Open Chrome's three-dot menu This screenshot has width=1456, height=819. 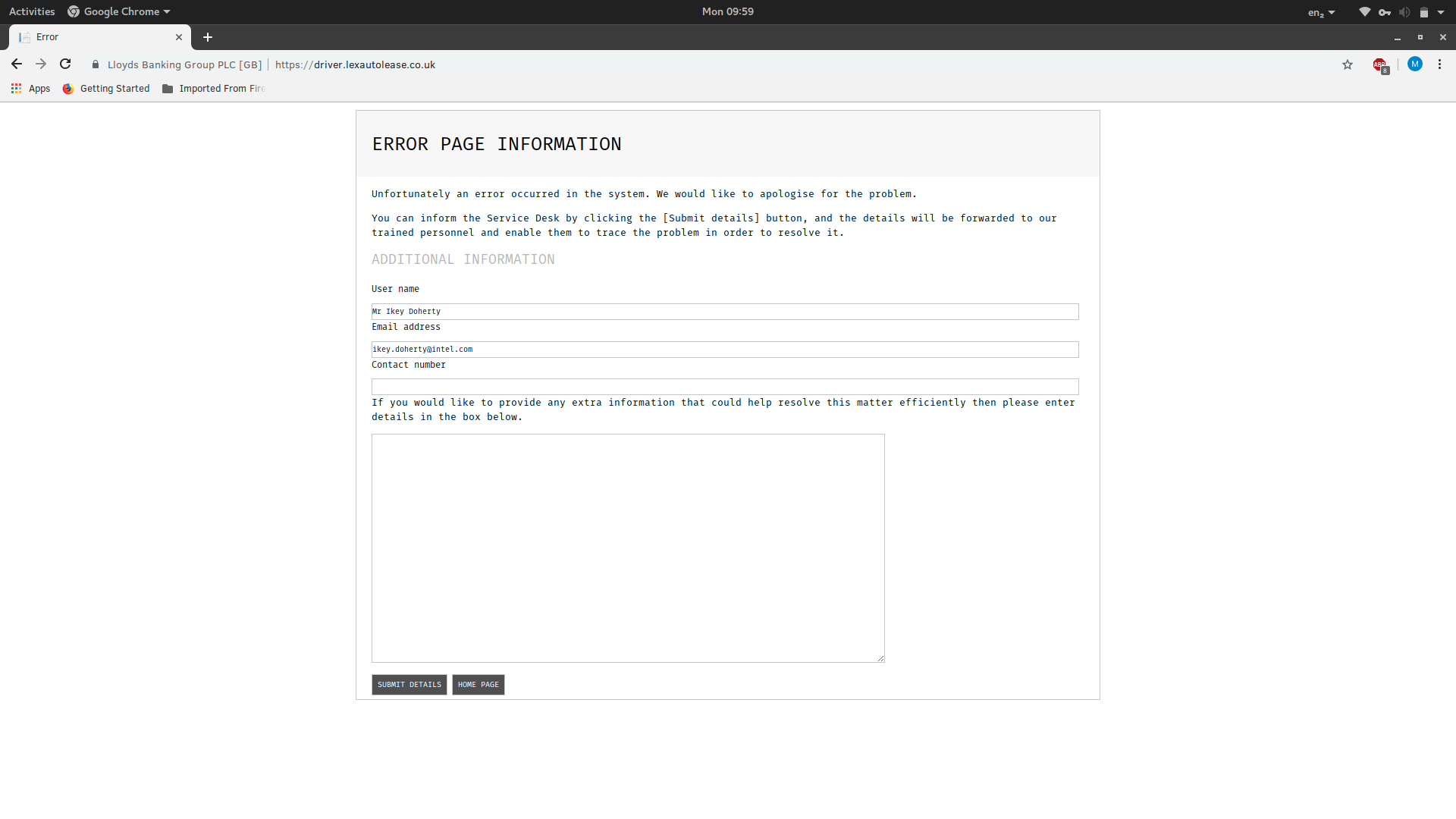tap(1439, 64)
